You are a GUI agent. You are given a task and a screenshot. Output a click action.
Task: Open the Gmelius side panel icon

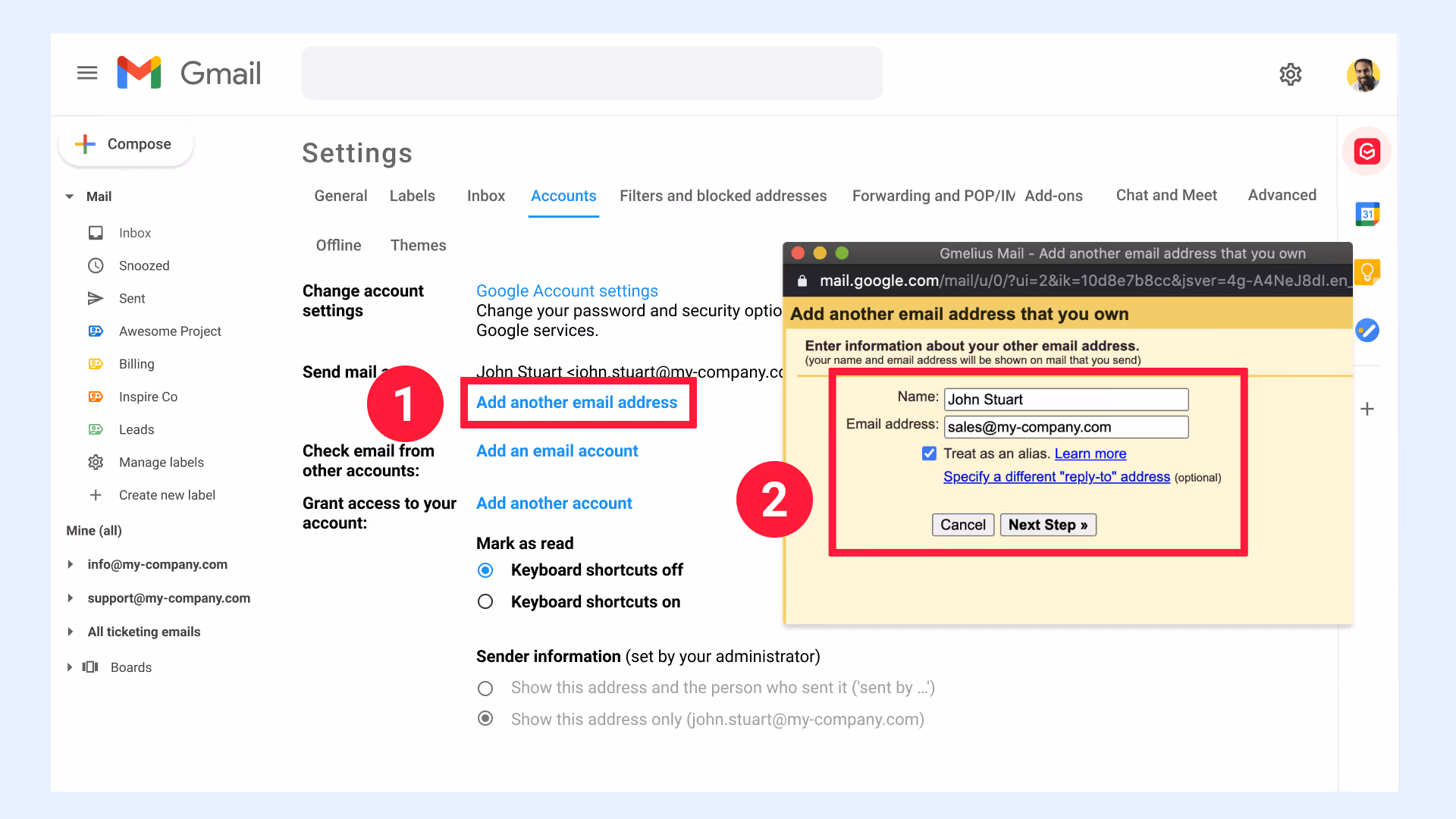coord(1367,151)
